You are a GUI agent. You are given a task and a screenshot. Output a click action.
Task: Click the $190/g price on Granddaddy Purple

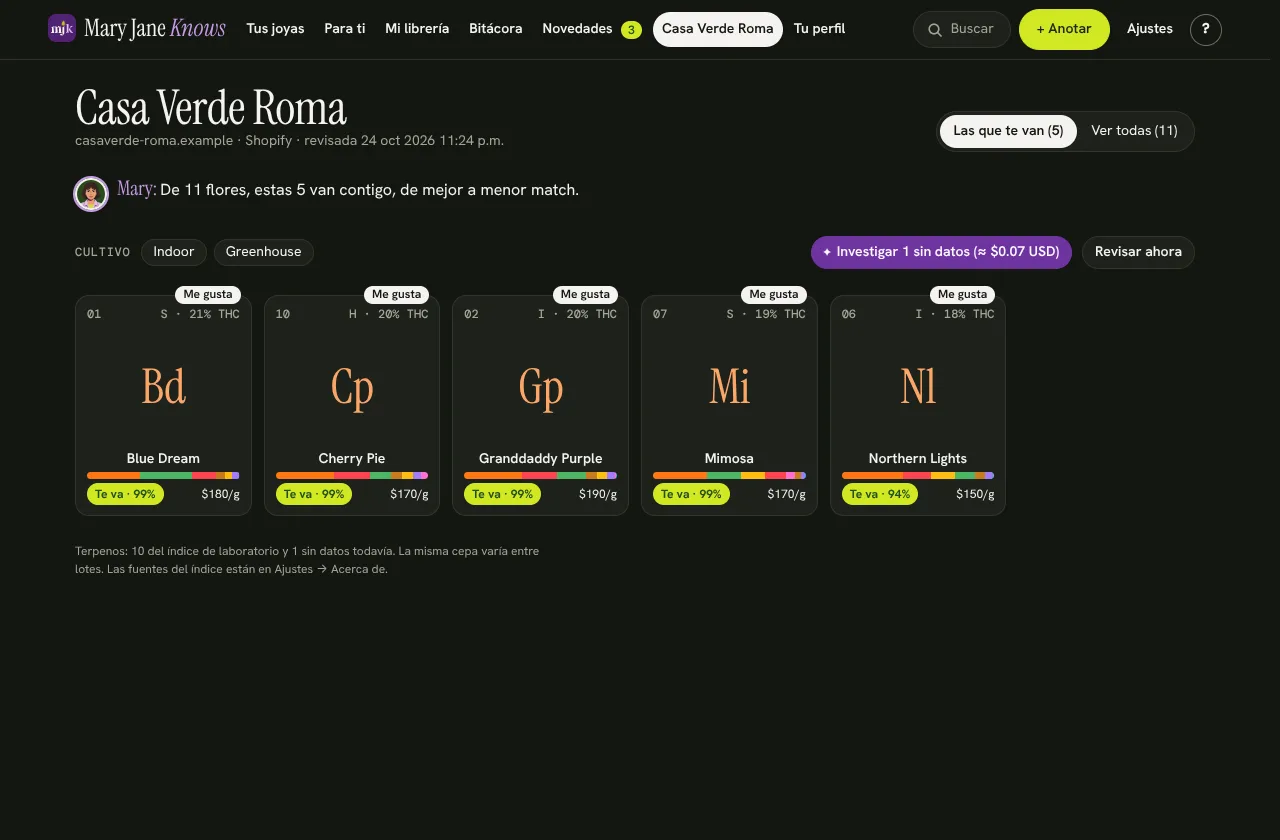pyautogui.click(x=598, y=494)
